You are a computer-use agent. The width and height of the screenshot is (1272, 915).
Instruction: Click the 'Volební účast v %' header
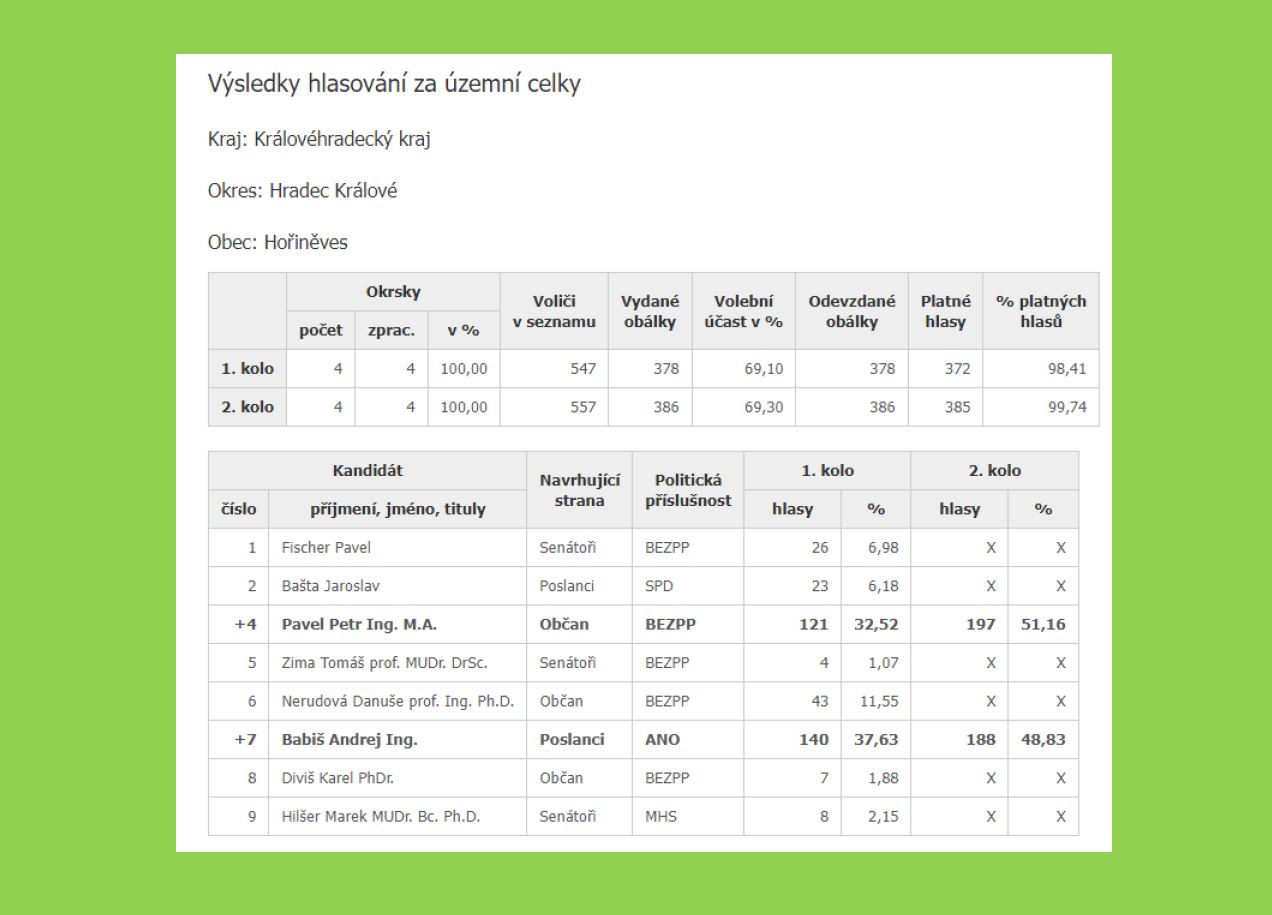point(743,311)
